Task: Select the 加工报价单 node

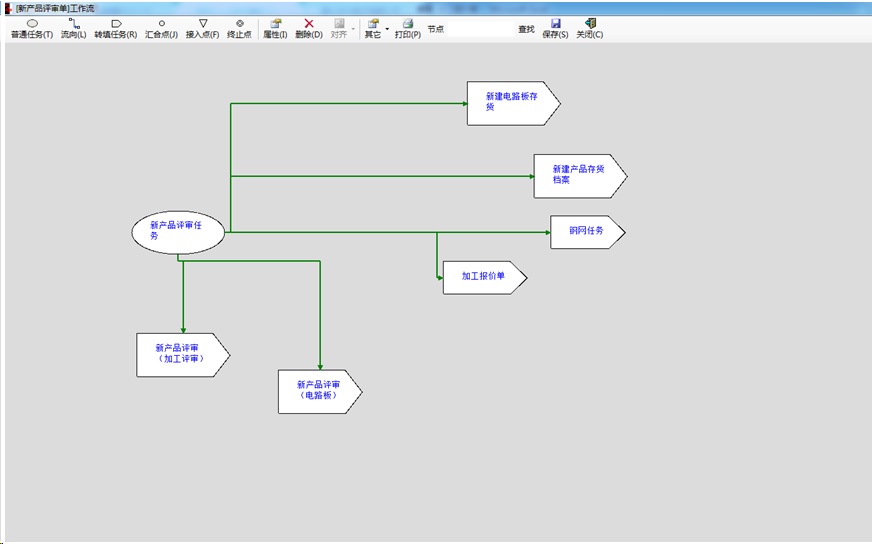Action: pyautogui.click(x=482, y=276)
